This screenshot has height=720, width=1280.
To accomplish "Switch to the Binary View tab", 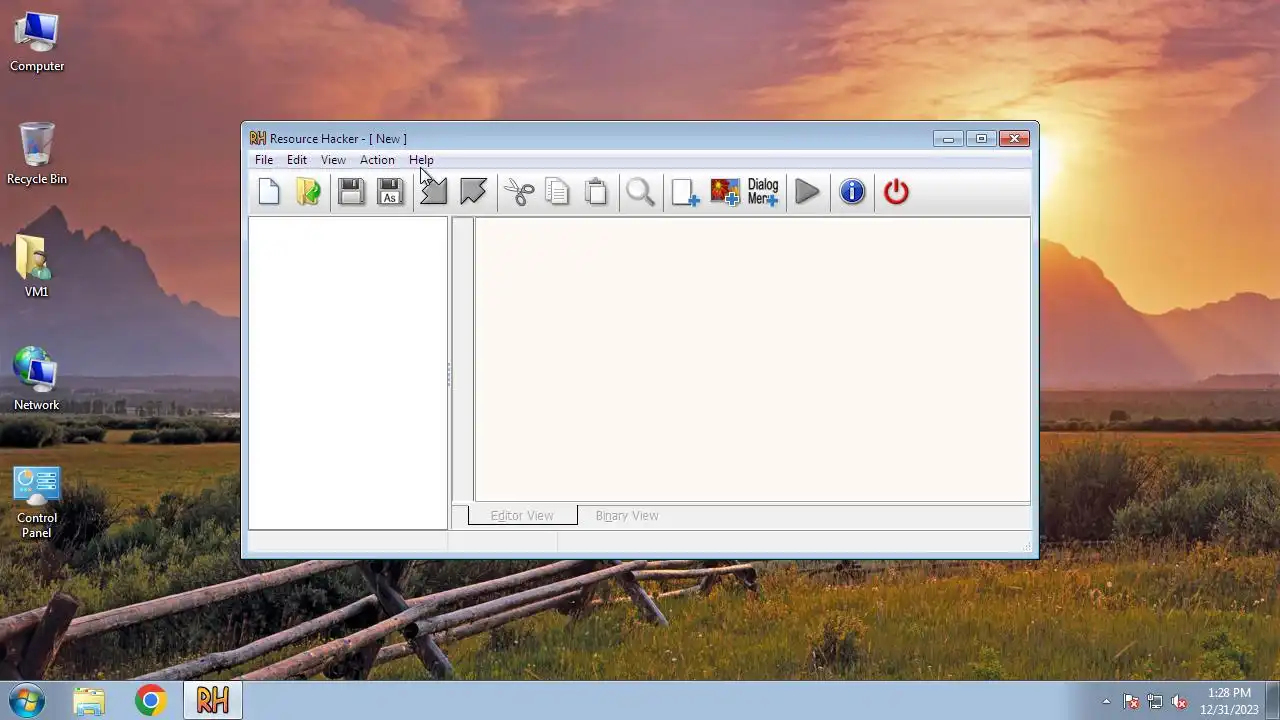I will 627,516.
